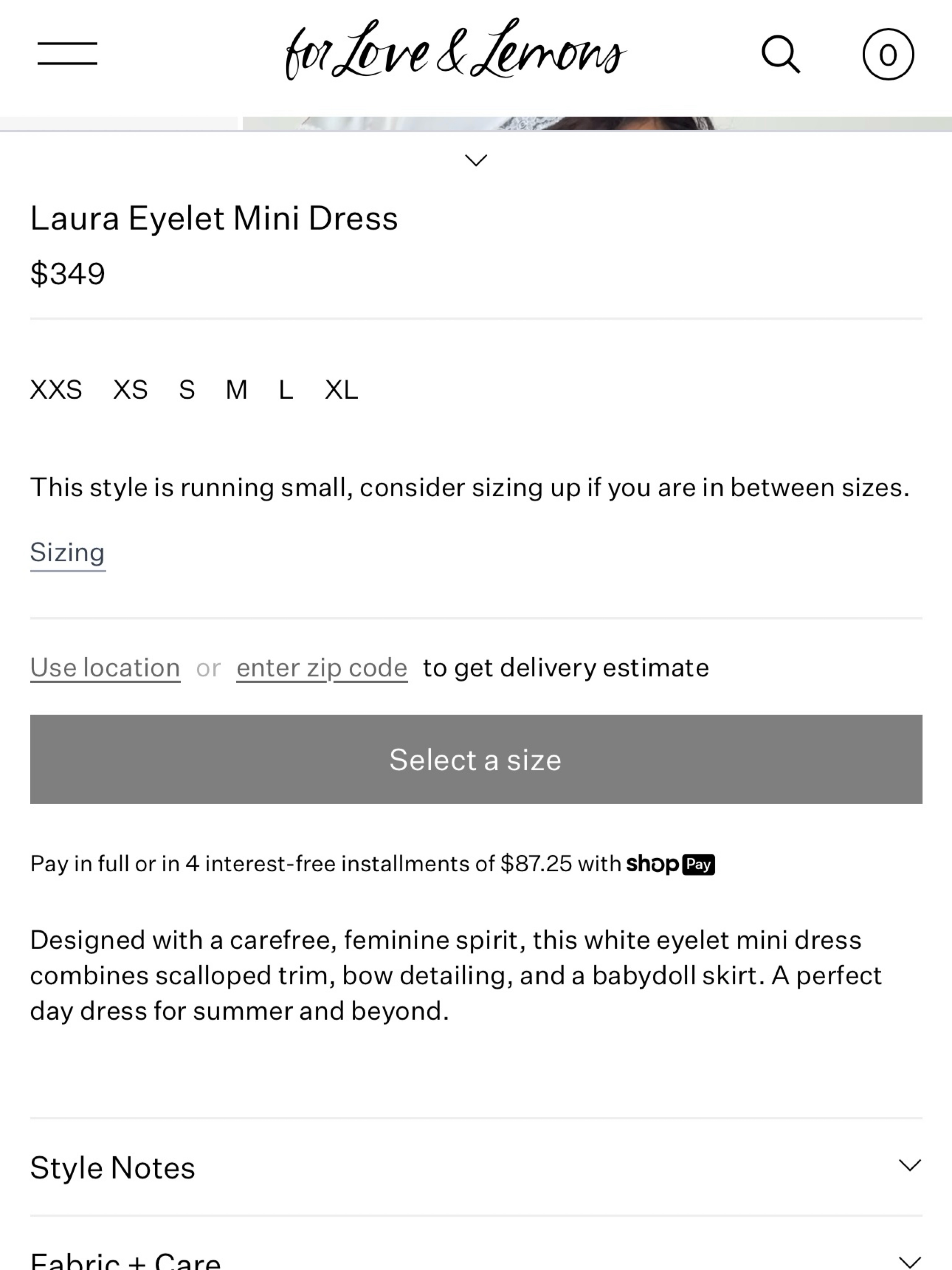Select size XL
Viewport: 952px width, 1270px height.
point(342,390)
